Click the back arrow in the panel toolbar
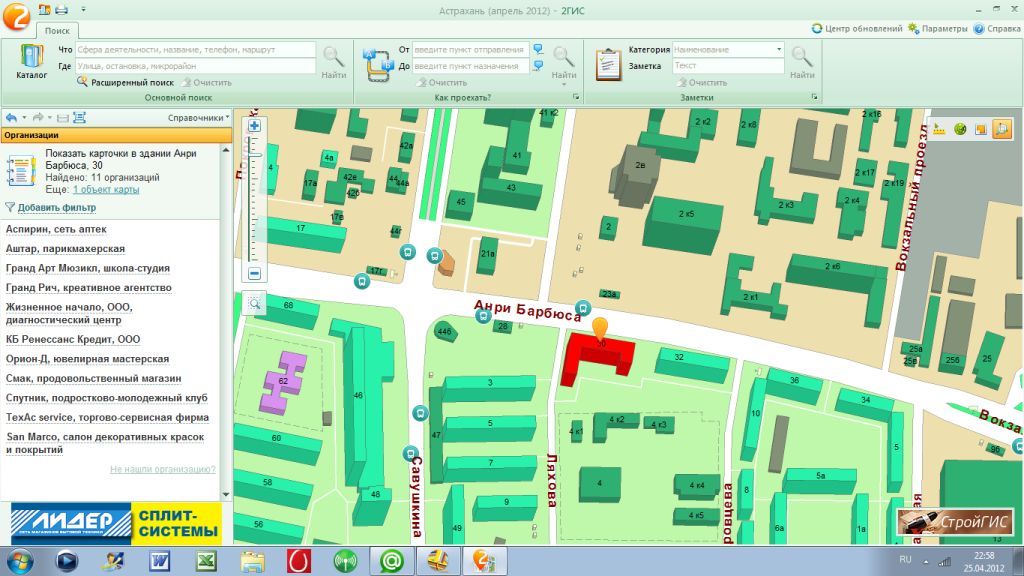This screenshot has width=1024, height=576. click(11, 118)
